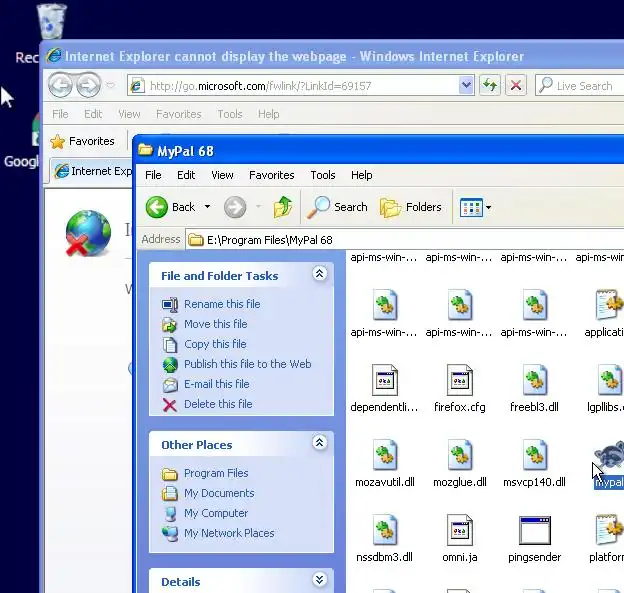Screen dimensions: 624x593
Task: Click Move this file
Action: click(215, 324)
